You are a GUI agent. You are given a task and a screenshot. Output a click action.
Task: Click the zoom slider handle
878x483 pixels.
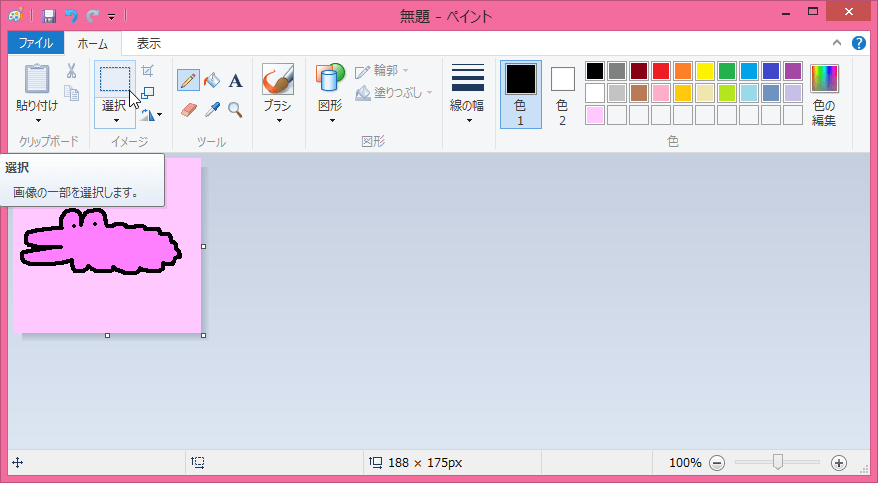pyautogui.click(x=777, y=462)
